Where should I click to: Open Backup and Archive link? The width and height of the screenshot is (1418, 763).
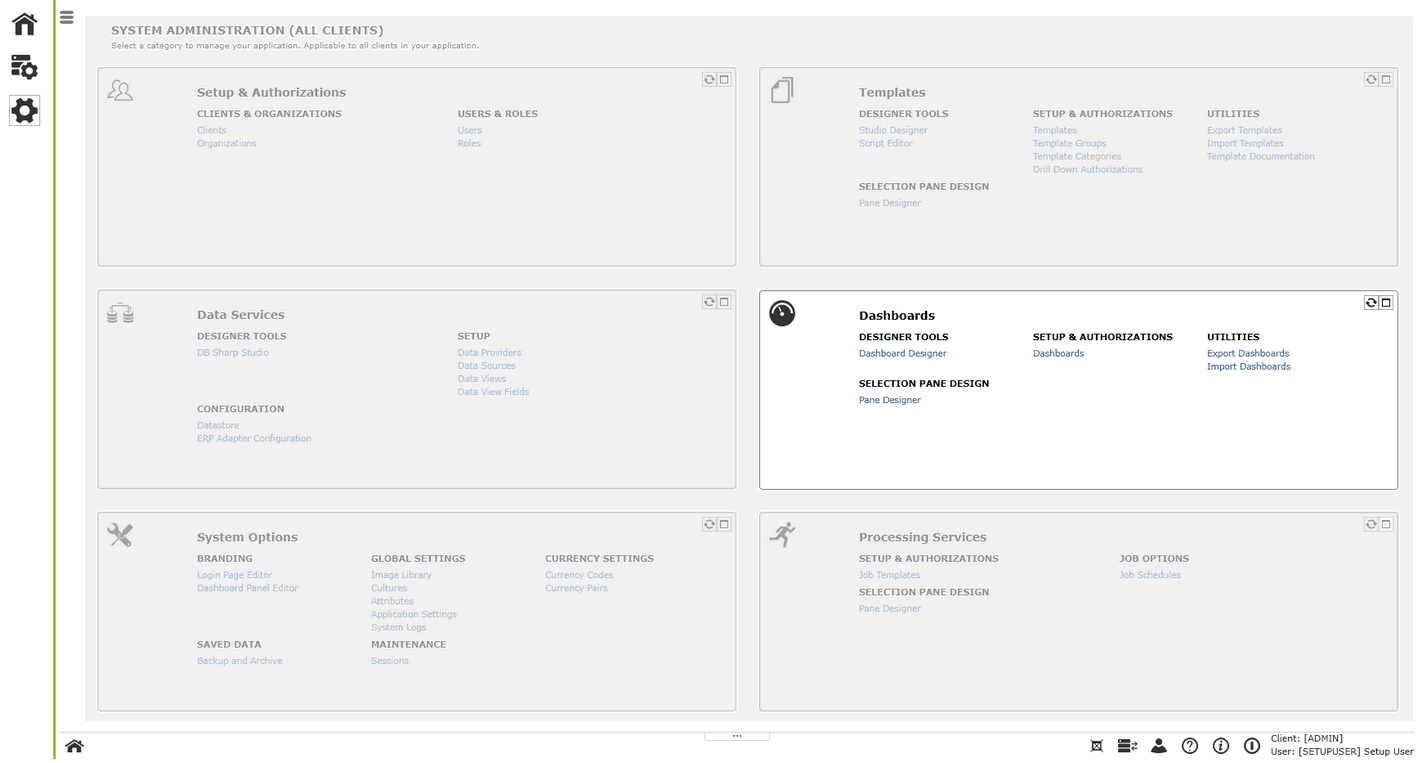point(240,661)
